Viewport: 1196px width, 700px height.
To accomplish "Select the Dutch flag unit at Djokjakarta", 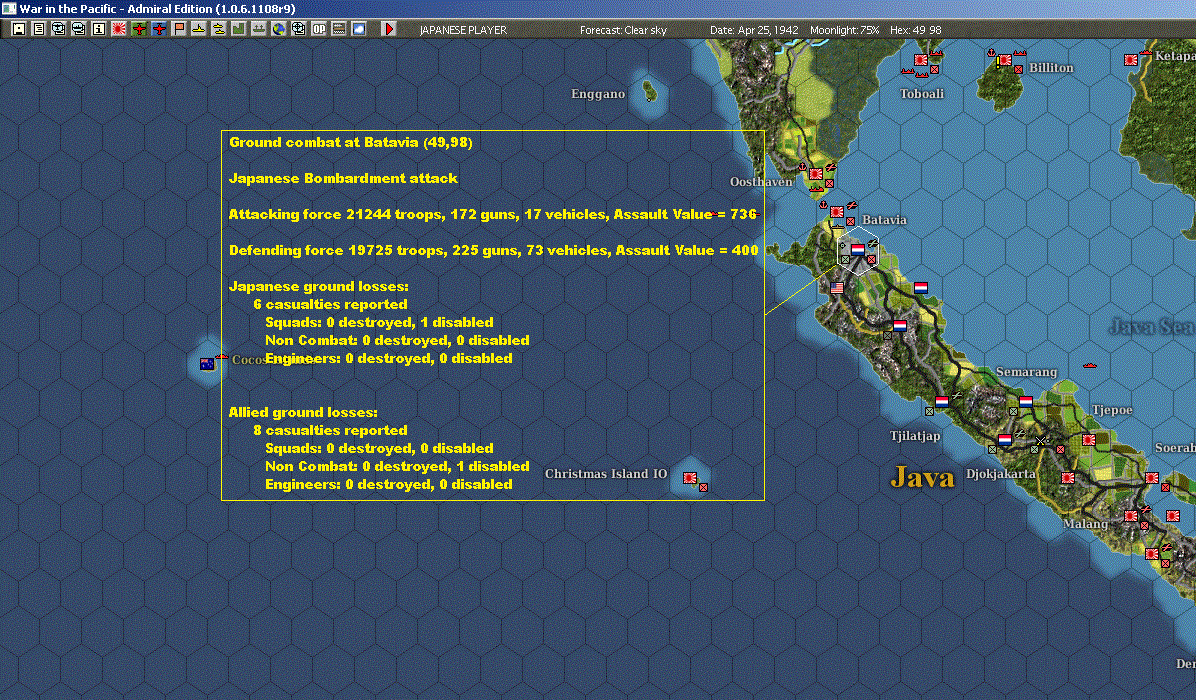I will (x=1005, y=440).
